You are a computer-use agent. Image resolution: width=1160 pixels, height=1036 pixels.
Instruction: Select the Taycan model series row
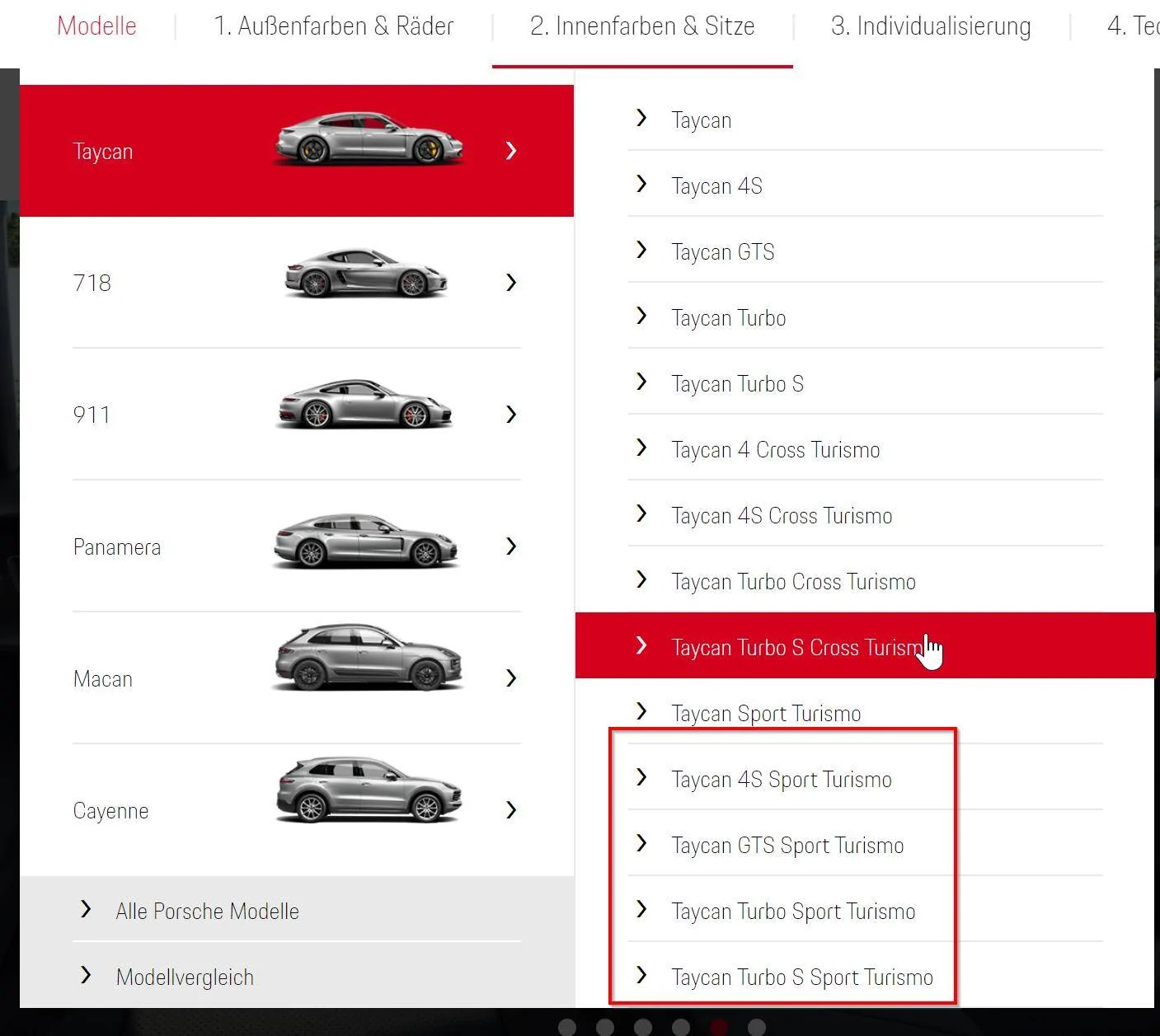[297, 151]
